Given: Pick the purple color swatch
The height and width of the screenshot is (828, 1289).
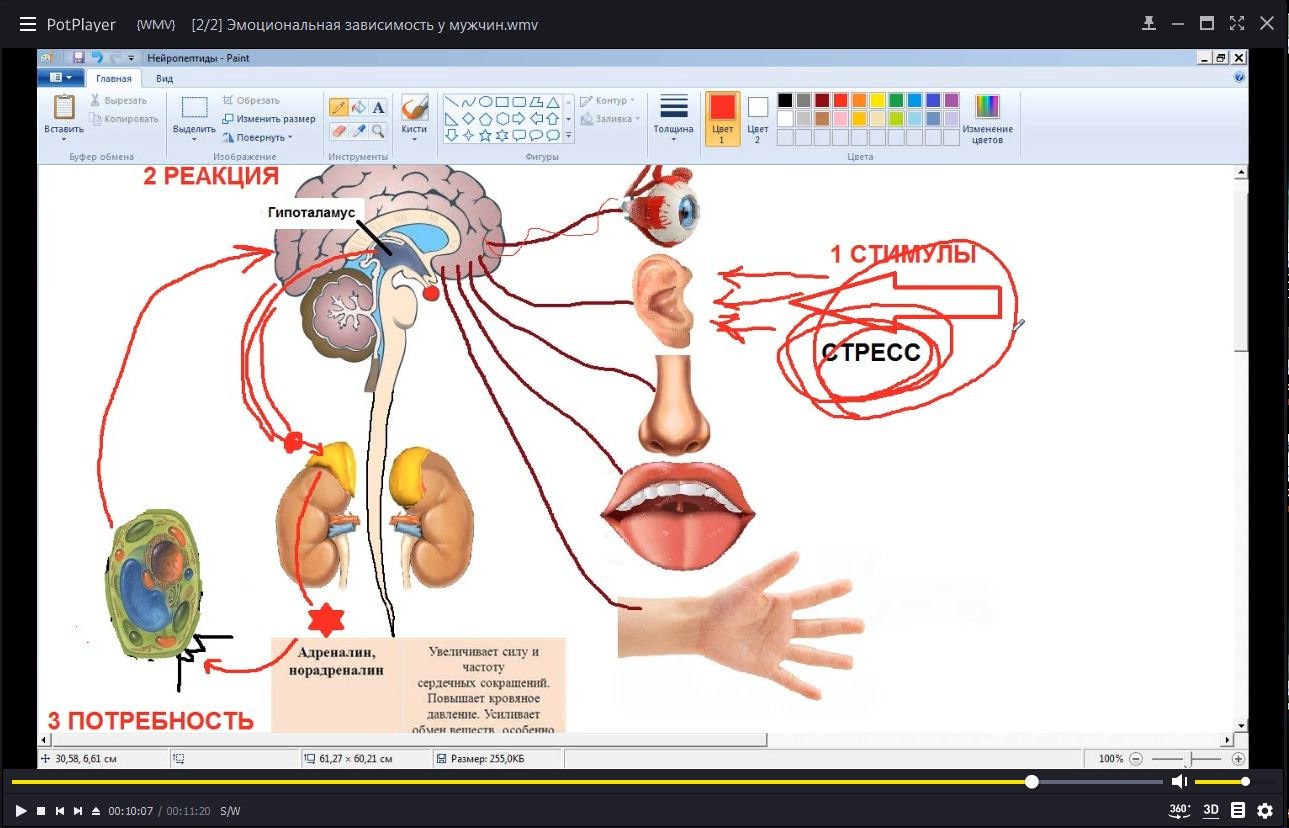Looking at the screenshot, I should coord(951,100).
